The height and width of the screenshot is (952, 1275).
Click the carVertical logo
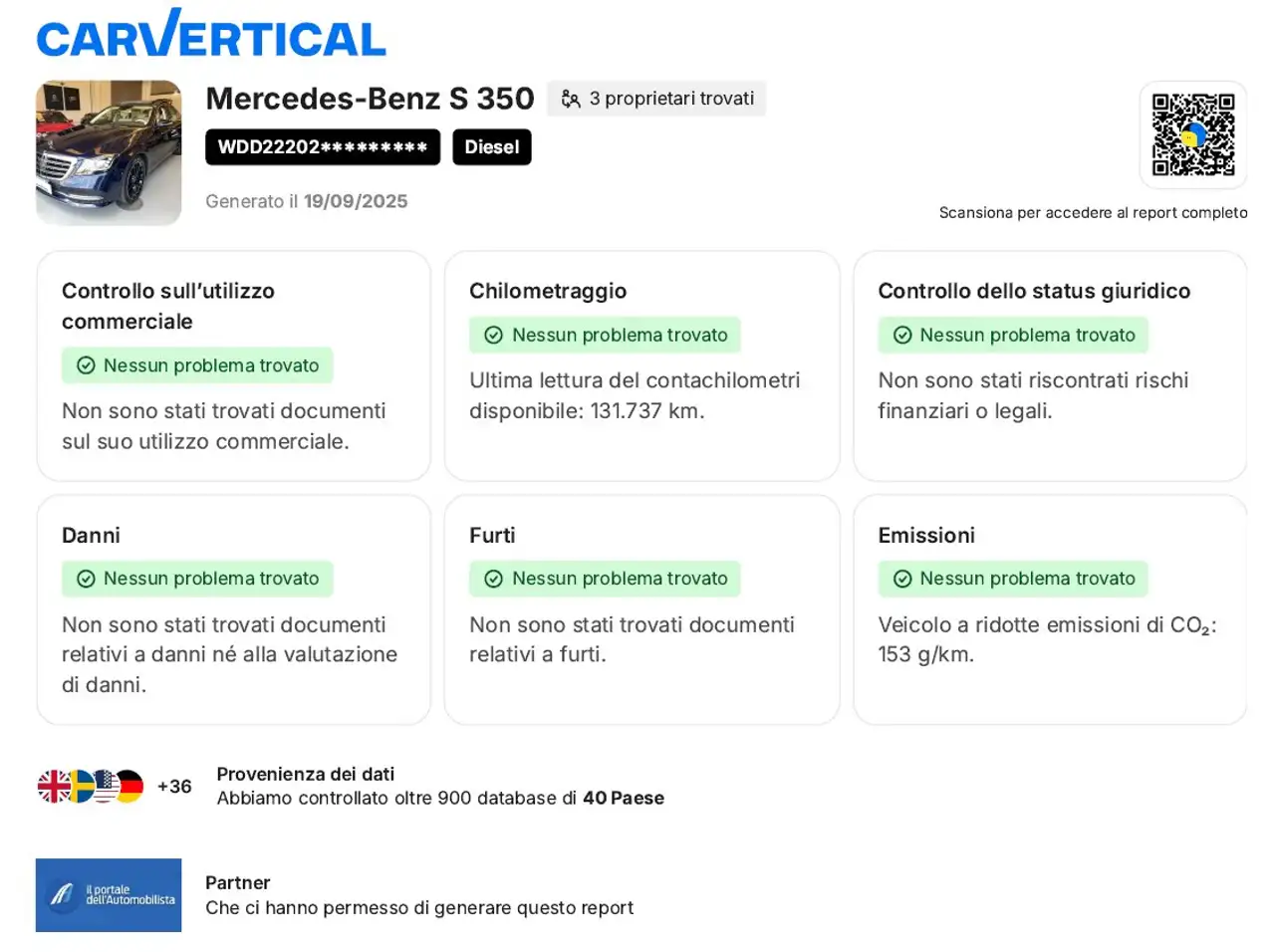pos(210,35)
